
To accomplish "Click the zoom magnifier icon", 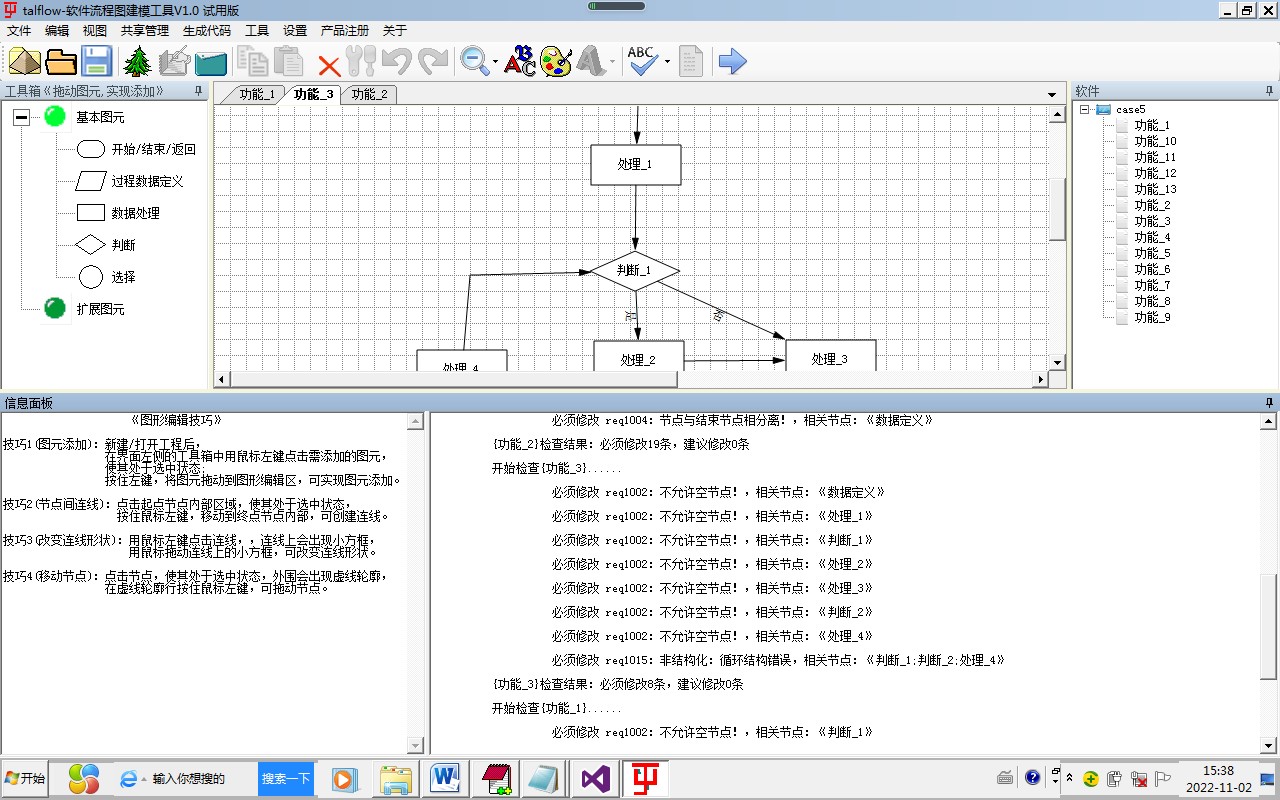I will point(474,62).
